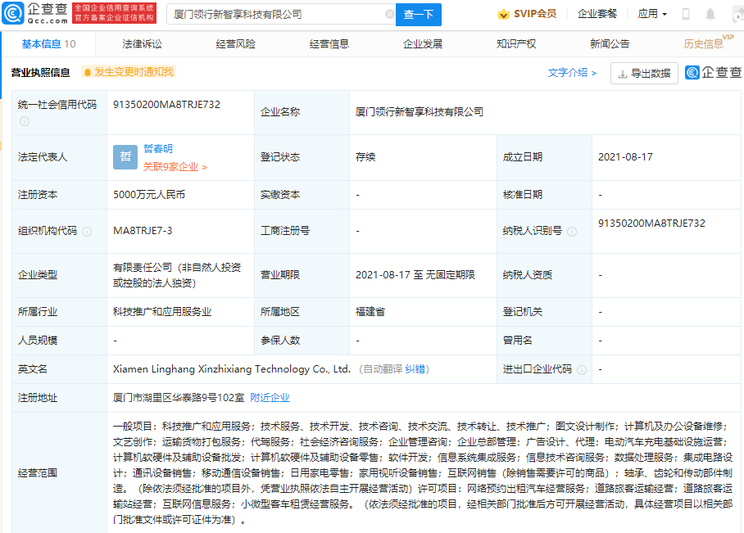The height and width of the screenshot is (533, 744).
Task: Click the Qcc.com logo
Action: [x=35, y=14]
